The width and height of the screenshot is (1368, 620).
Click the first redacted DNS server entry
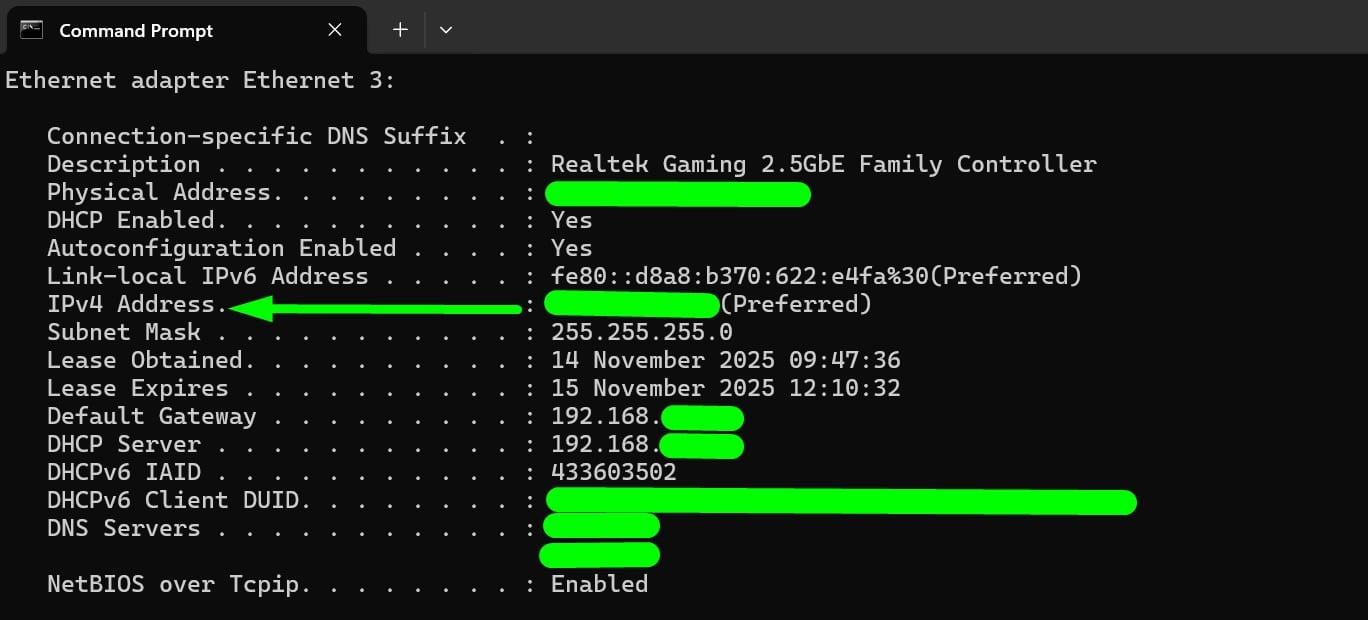tap(601, 526)
